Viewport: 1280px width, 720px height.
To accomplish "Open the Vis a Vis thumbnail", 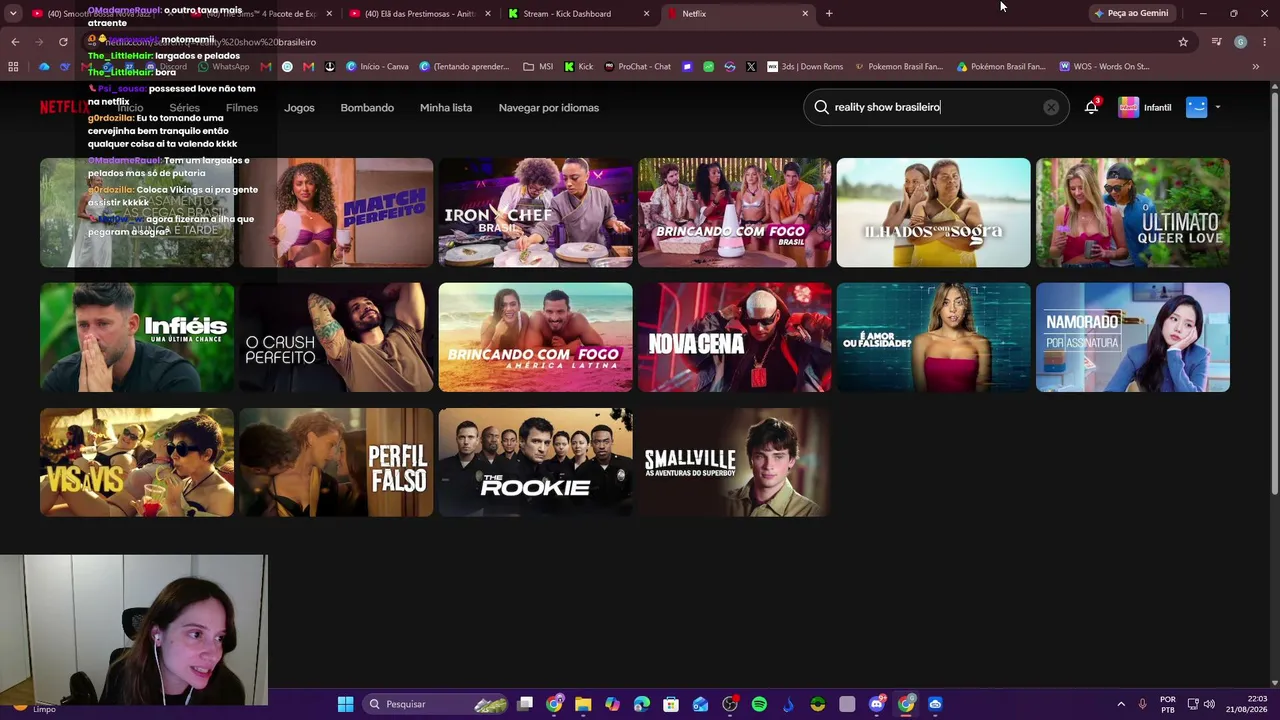I will pyautogui.click(x=137, y=462).
